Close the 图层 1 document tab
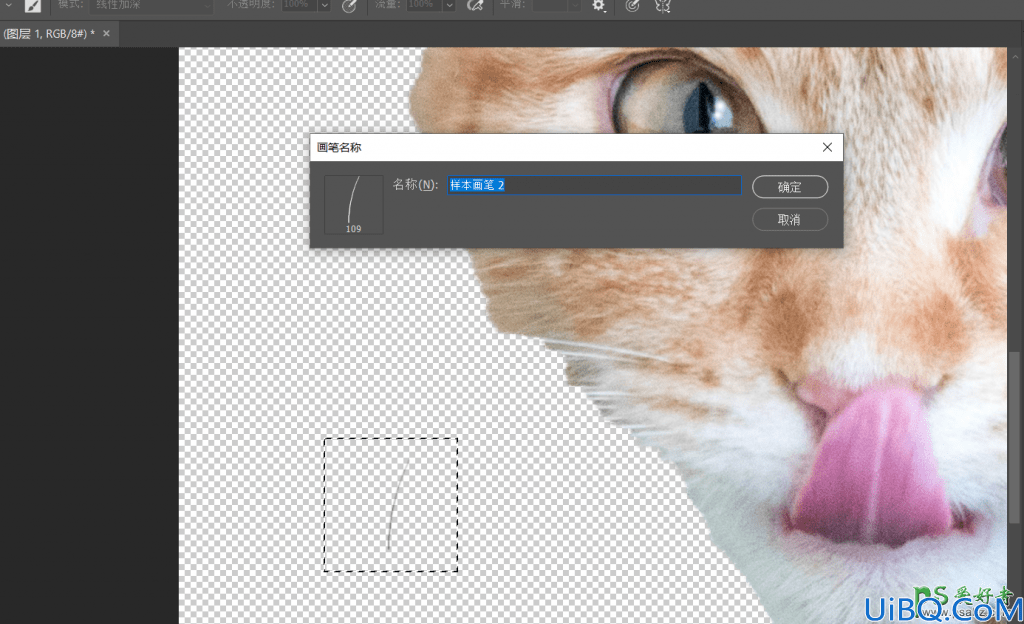The image size is (1024, 624). pos(106,33)
